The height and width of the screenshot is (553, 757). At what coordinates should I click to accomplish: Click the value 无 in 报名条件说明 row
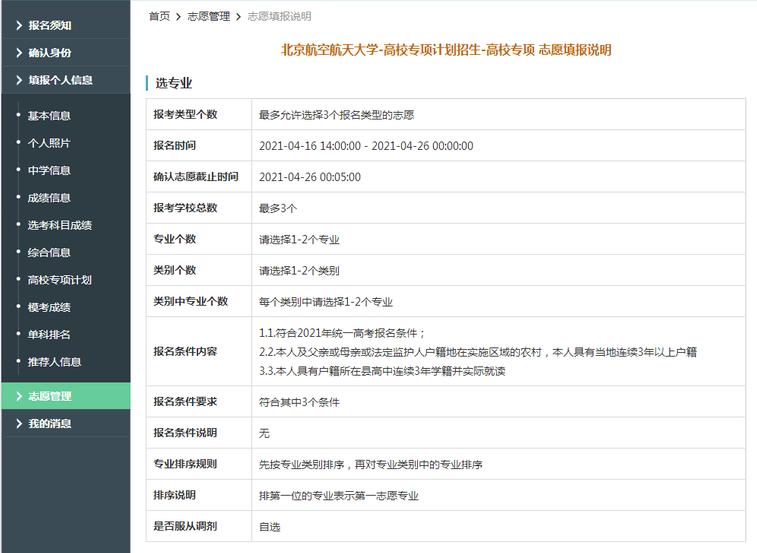(x=264, y=433)
